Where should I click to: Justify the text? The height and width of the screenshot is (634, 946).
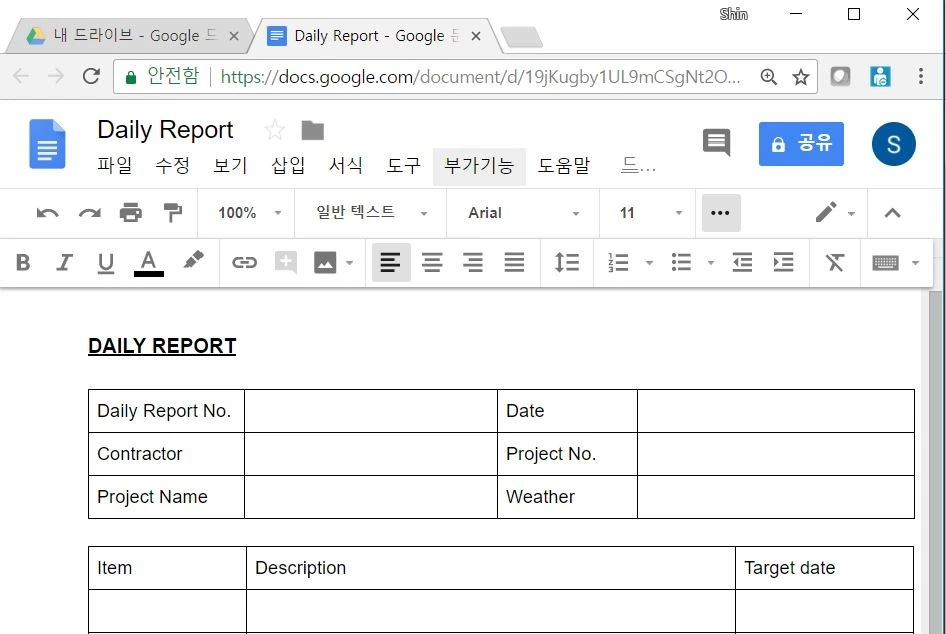pyautogui.click(x=514, y=262)
